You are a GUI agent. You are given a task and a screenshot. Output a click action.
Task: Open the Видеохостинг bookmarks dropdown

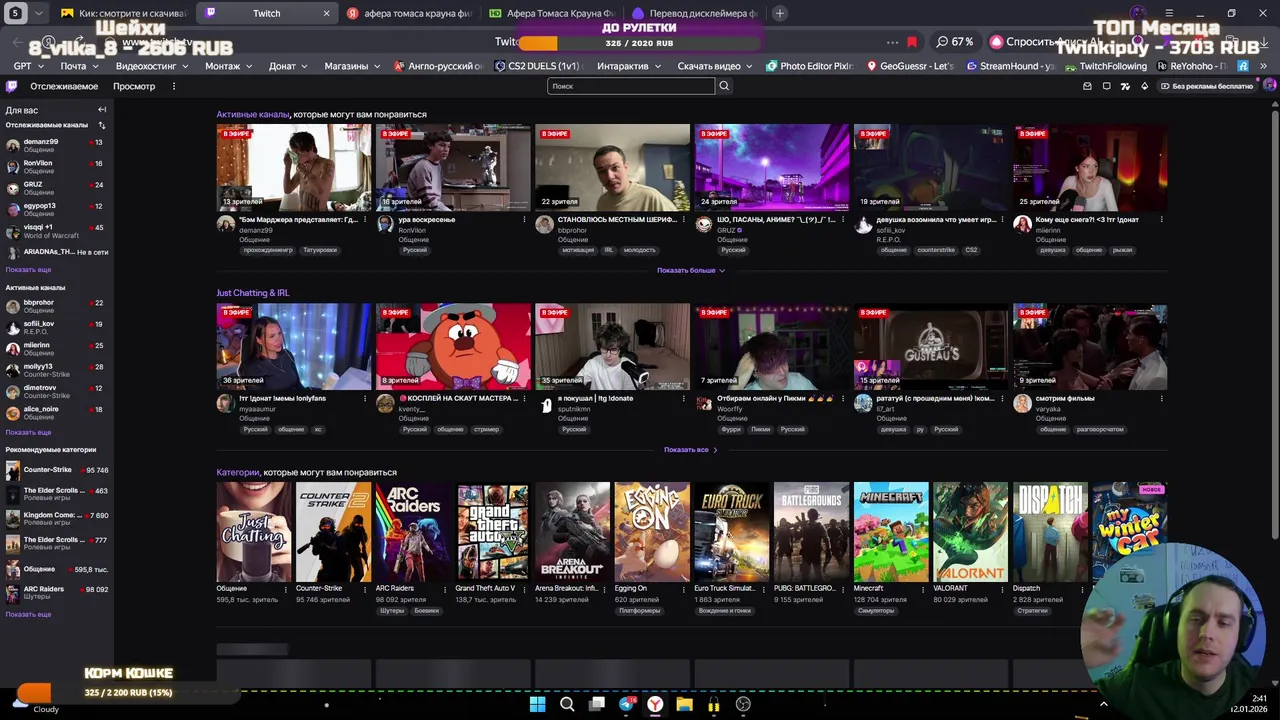151,66
